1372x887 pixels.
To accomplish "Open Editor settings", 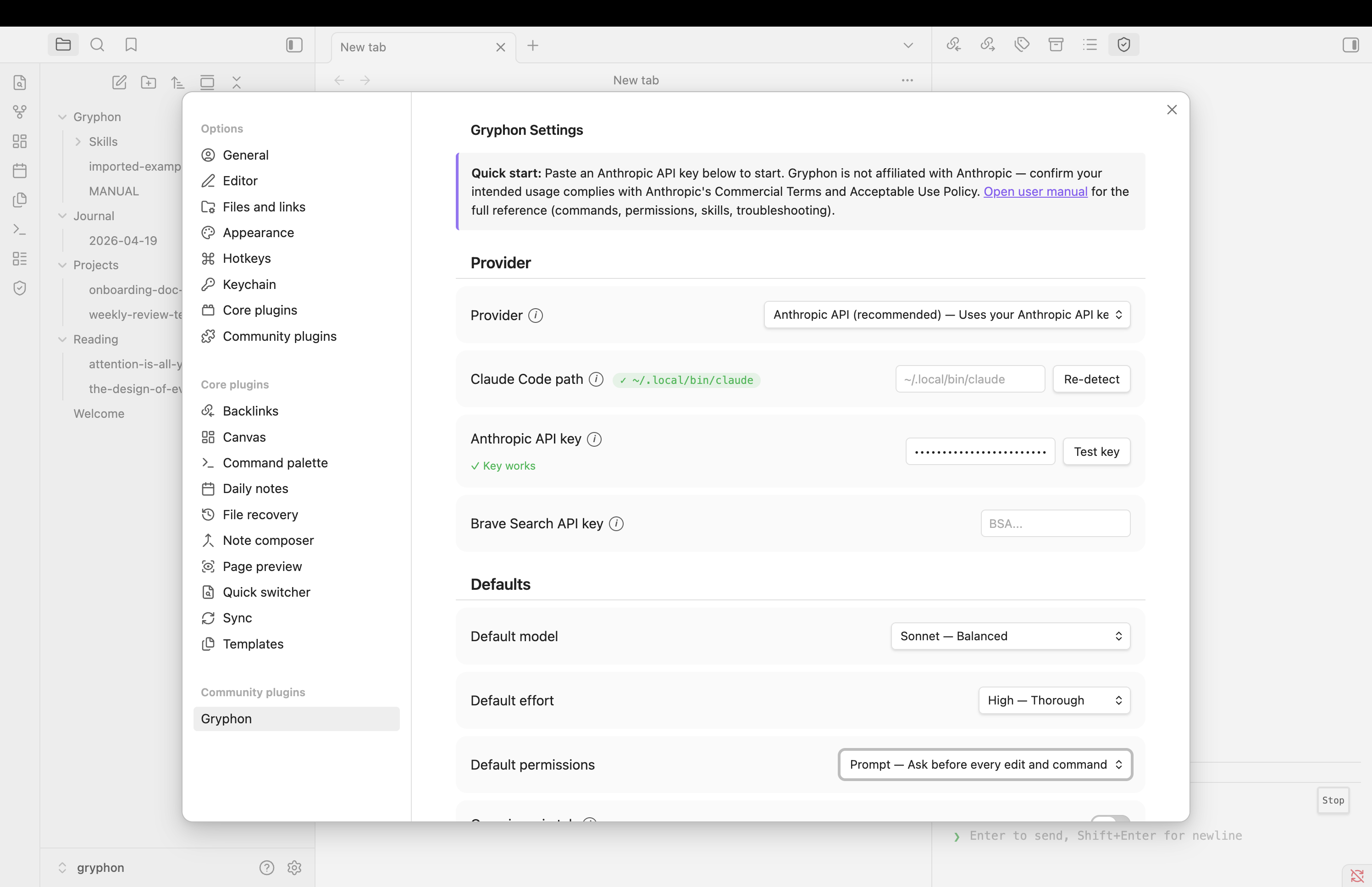I will (296, 181).
